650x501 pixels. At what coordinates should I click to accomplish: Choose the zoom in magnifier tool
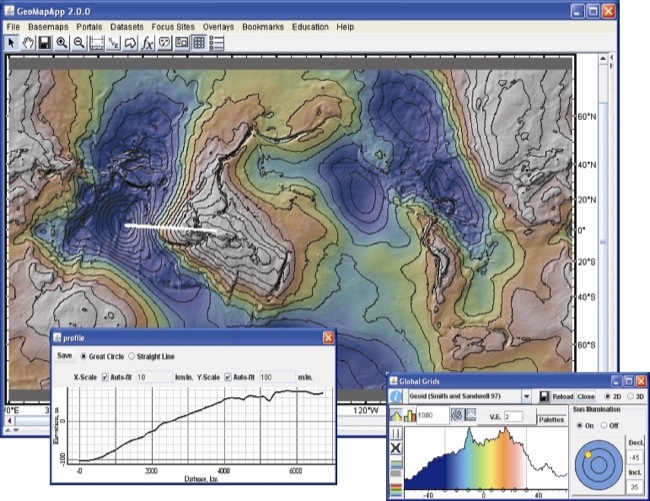click(62, 43)
